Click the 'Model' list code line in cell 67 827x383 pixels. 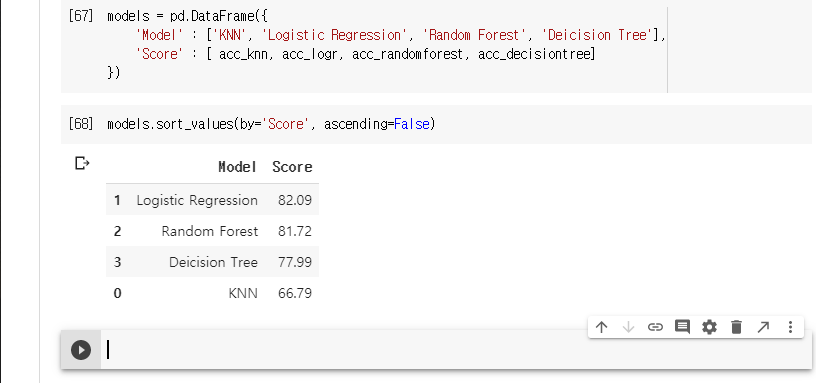click(x=400, y=35)
